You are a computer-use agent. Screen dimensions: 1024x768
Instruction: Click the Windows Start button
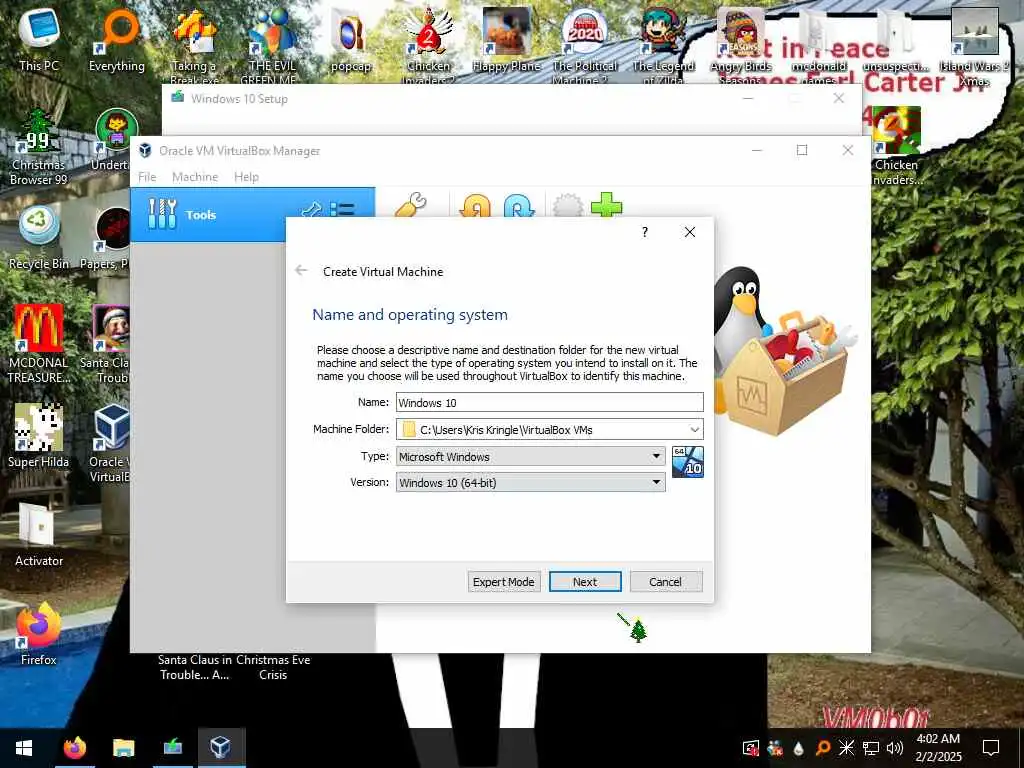[x=24, y=747]
